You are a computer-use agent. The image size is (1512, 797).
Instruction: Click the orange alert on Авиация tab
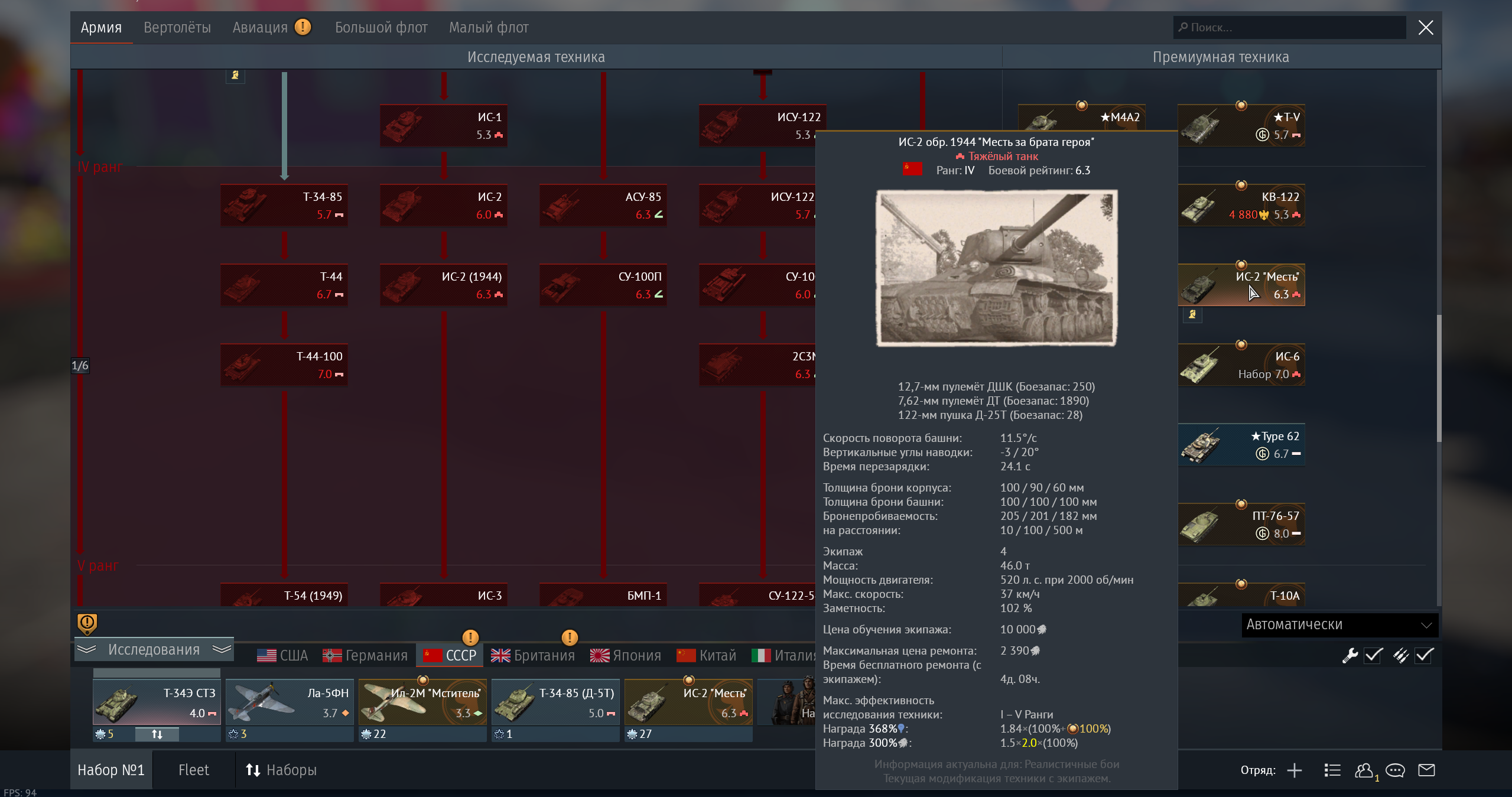(303, 27)
